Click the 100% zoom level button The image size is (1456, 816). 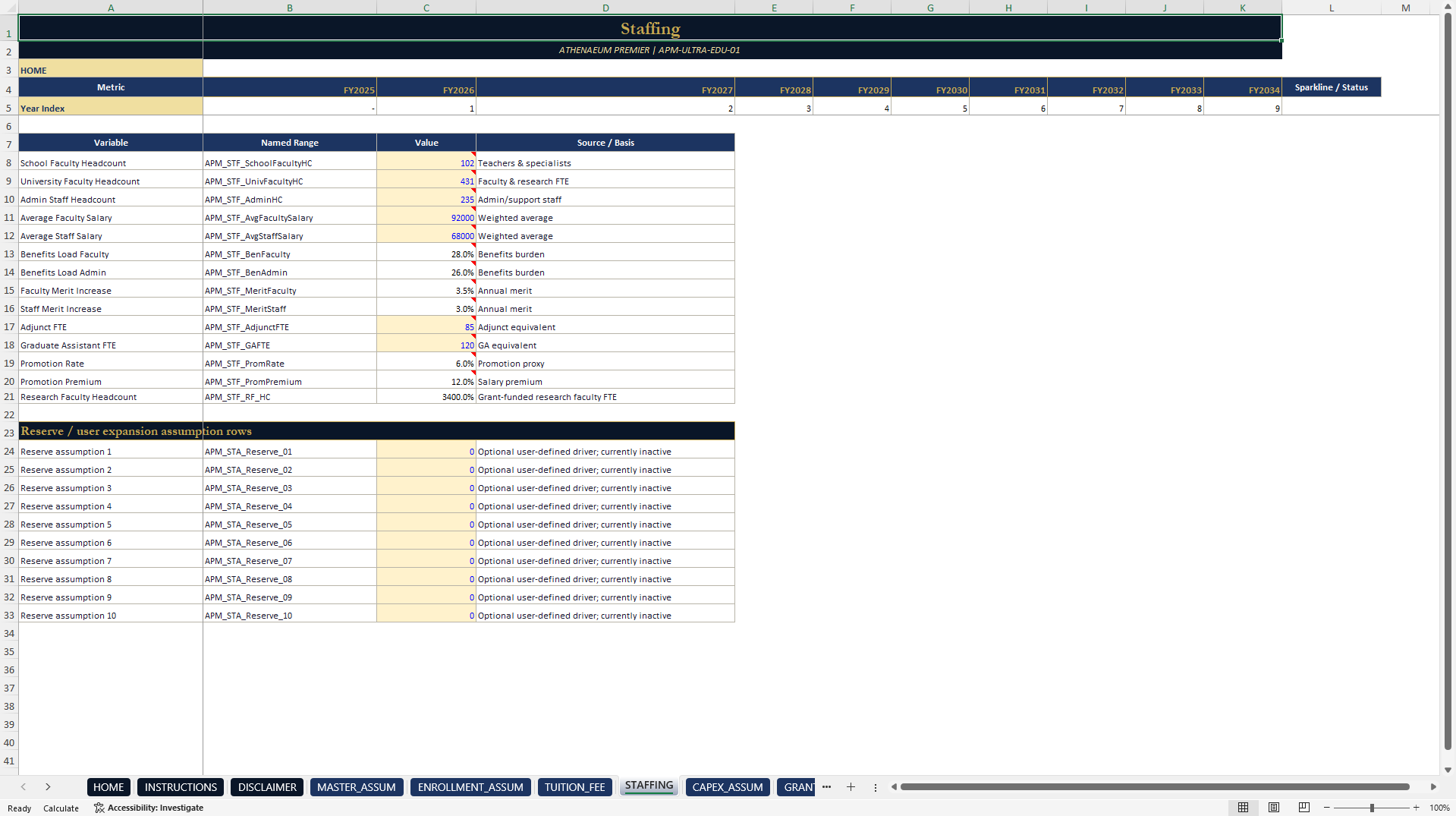(1439, 808)
